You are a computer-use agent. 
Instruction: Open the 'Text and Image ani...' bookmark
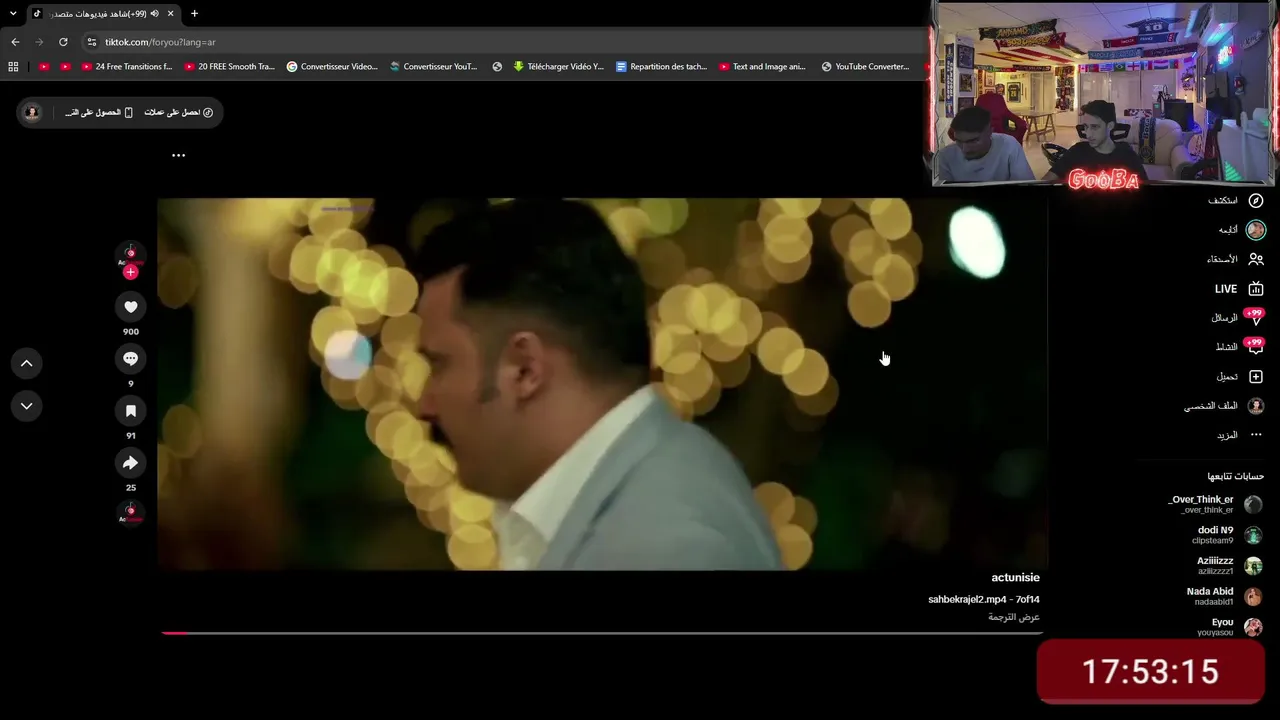point(762,67)
